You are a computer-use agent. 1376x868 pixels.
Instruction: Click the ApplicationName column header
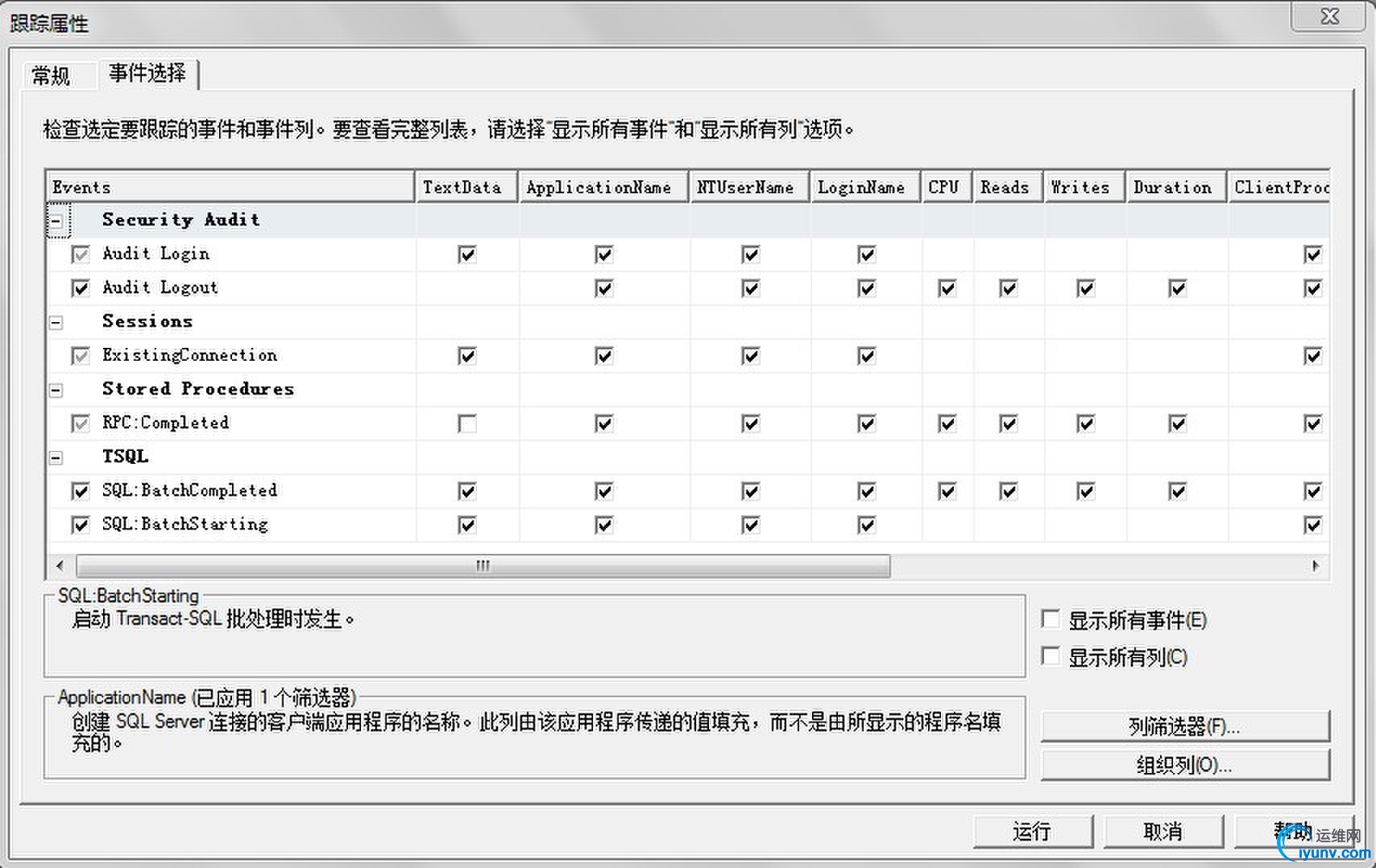pos(604,187)
